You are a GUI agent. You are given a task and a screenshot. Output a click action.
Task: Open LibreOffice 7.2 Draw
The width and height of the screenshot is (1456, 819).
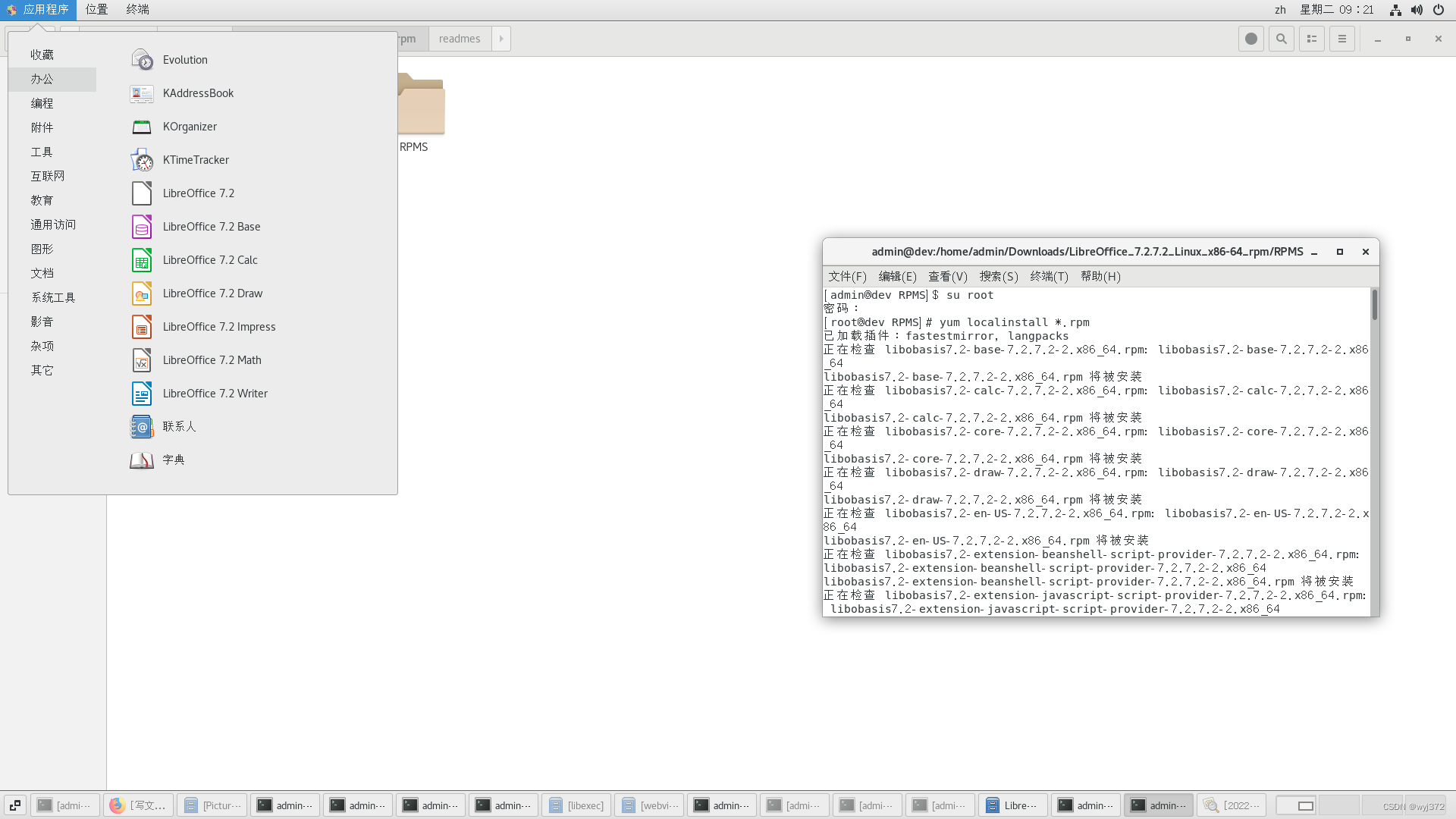(x=212, y=293)
